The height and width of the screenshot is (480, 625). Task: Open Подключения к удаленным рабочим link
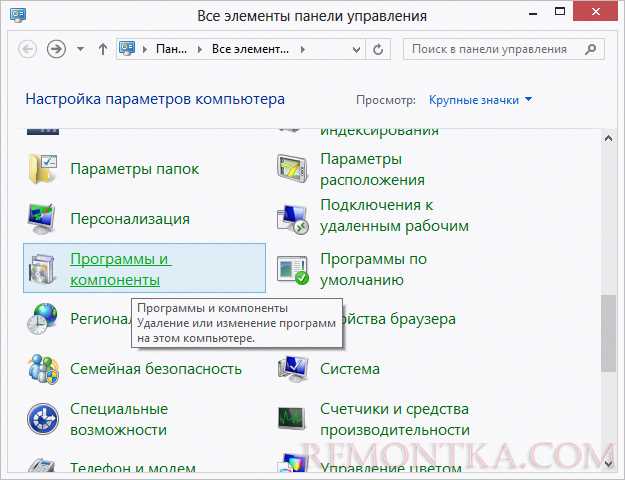point(395,215)
